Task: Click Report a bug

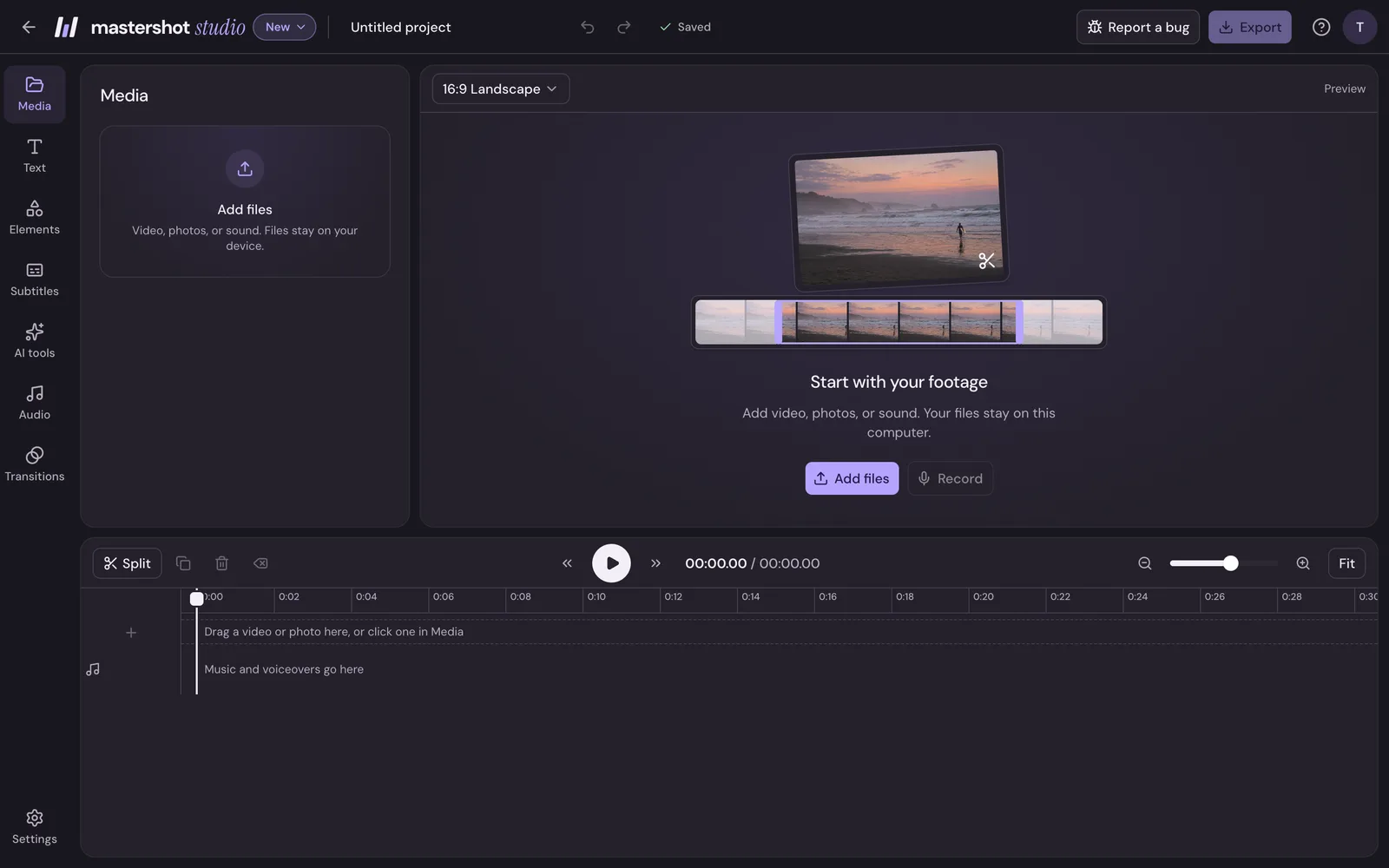Action: point(1138,27)
